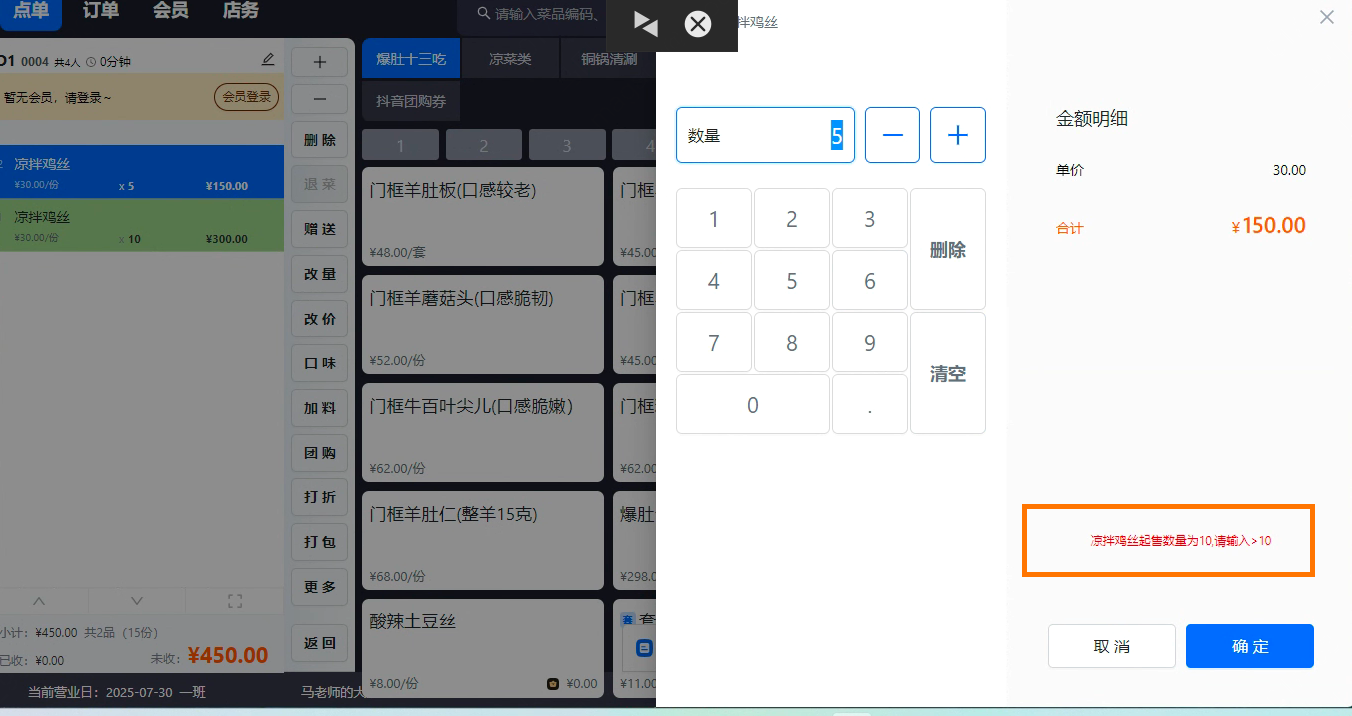Click 取消 to cancel quantity change
Viewport: 1352px width, 716px height.
click(x=1112, y=646)
